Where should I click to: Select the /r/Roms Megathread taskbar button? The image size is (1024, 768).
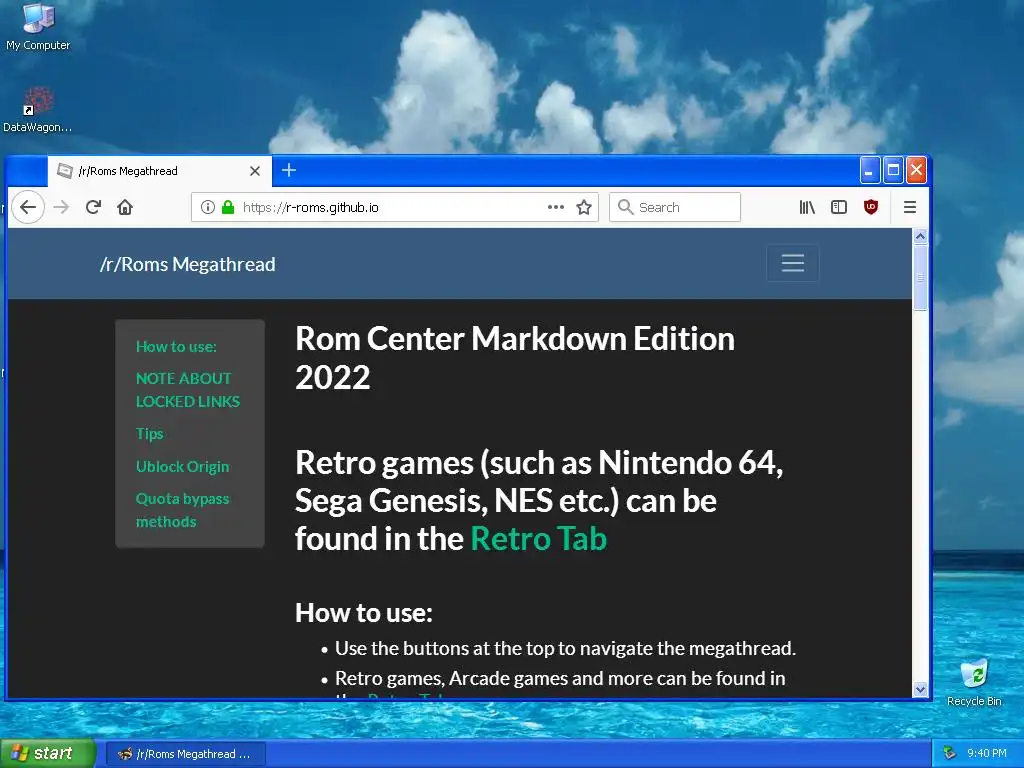pyautogui.click(x=186, y=754)
